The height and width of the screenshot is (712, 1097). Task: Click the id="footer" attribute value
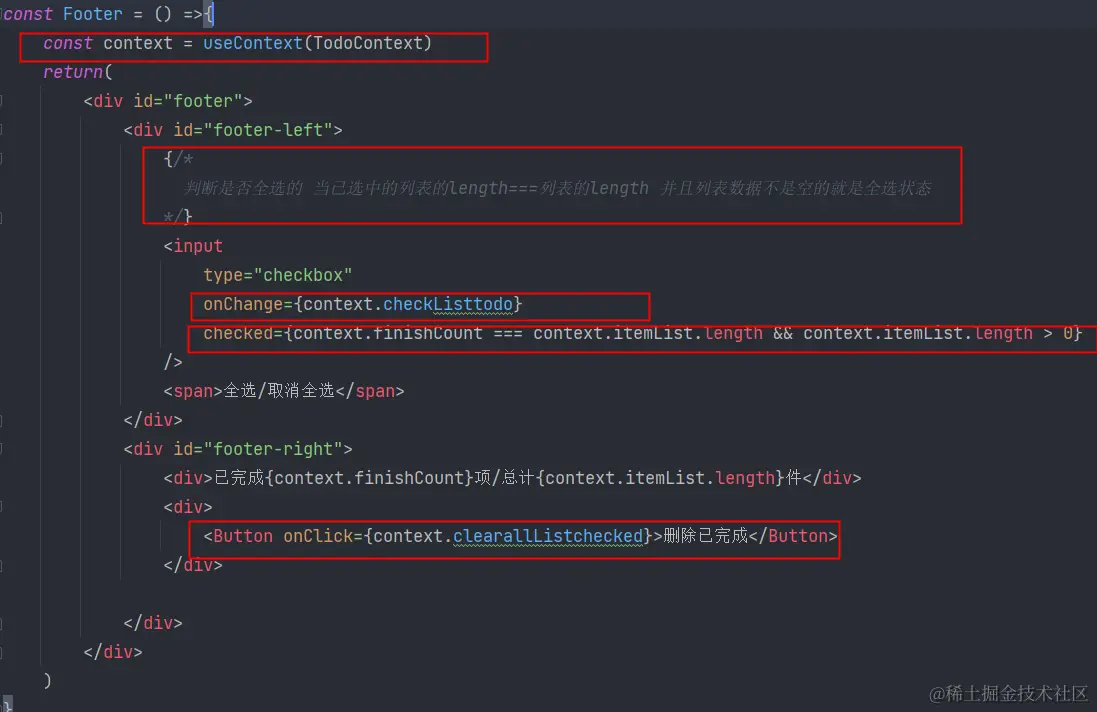pos(203,101)
